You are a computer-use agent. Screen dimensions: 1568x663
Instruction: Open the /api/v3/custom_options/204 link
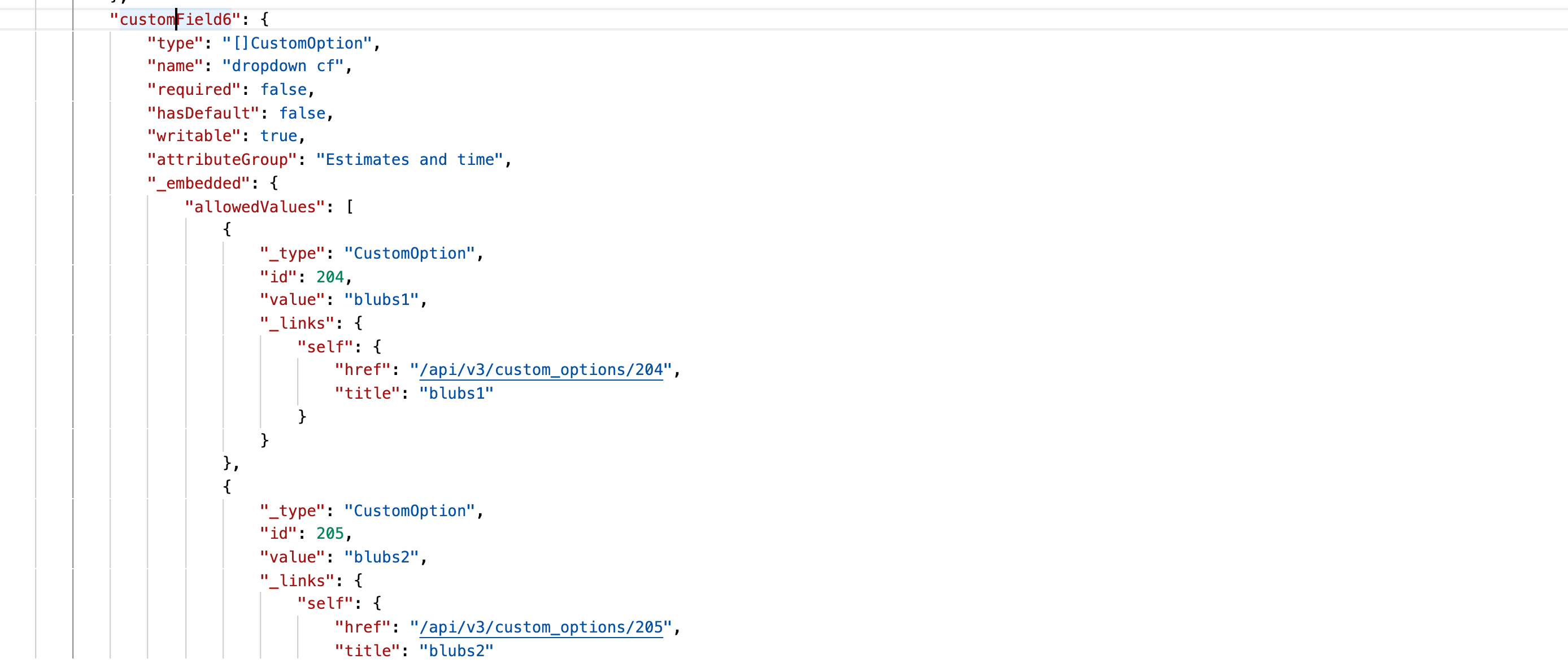coord(541,369)
